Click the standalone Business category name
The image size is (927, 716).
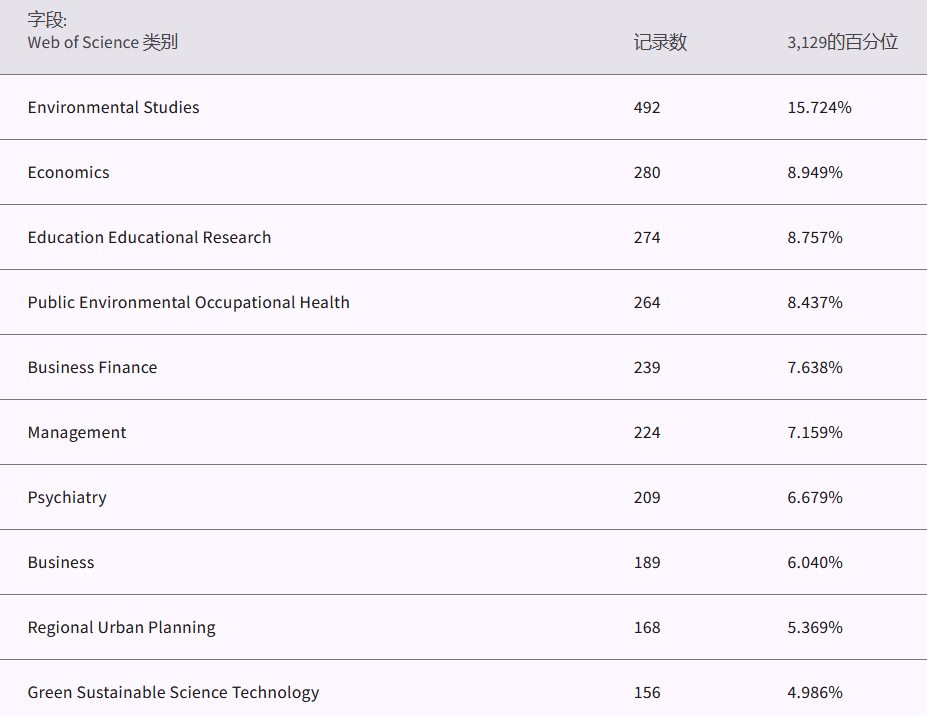tap(61, 563)
